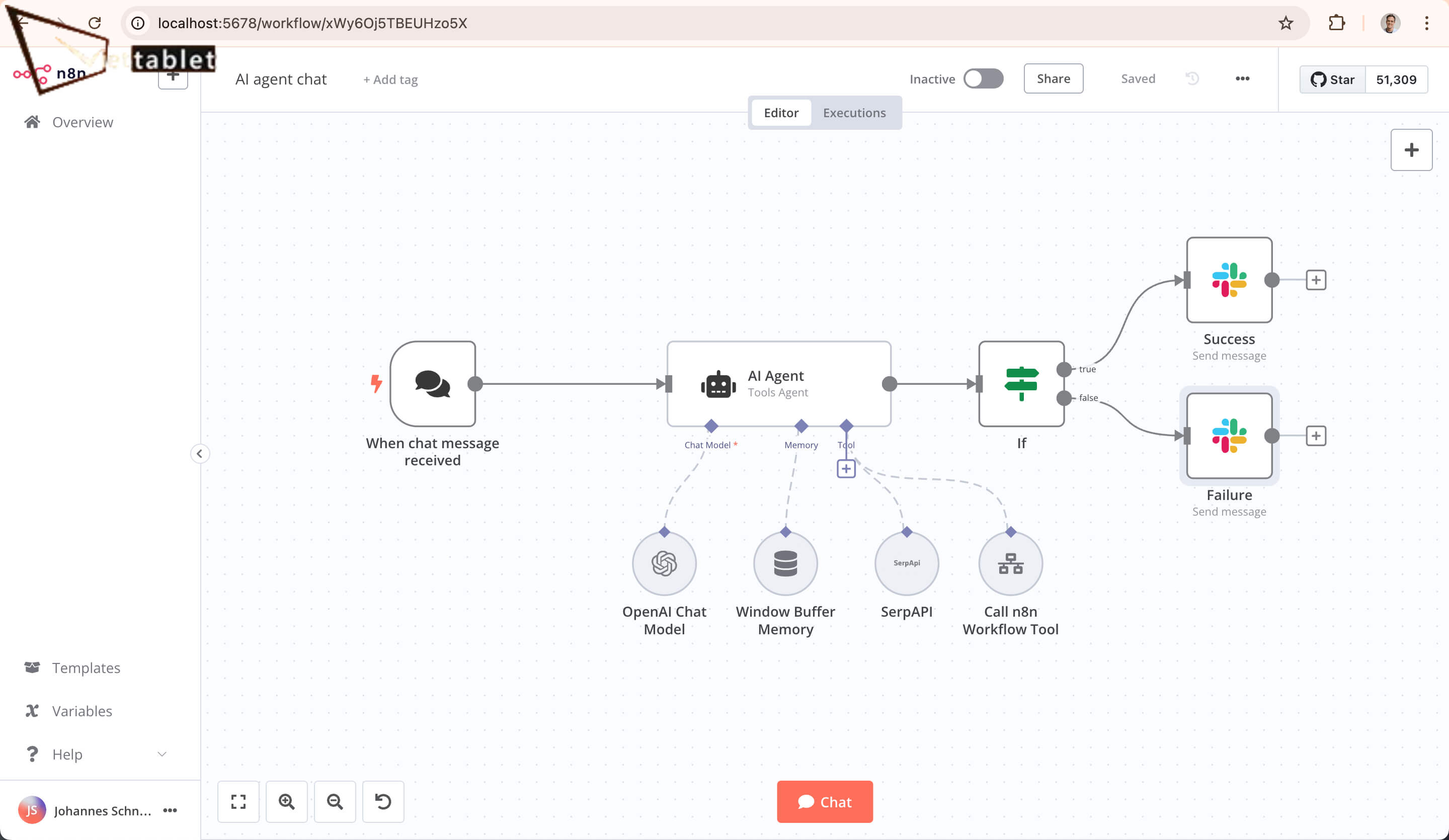Click the Share button
Screen dimensions: 1449x840
[x=1054, y=79]
